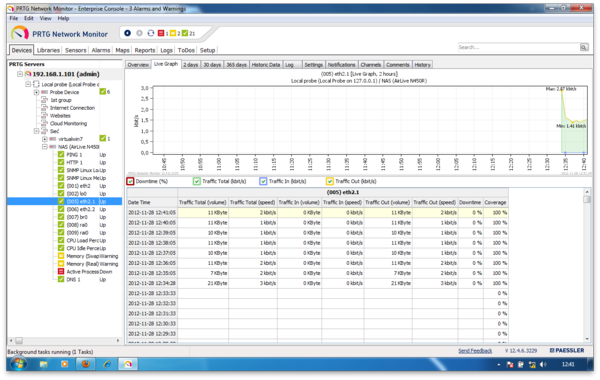The width and height of the screenshot is (600, 380).
Task: Switch to the Historic Data tab
Action: coord(266,65)
